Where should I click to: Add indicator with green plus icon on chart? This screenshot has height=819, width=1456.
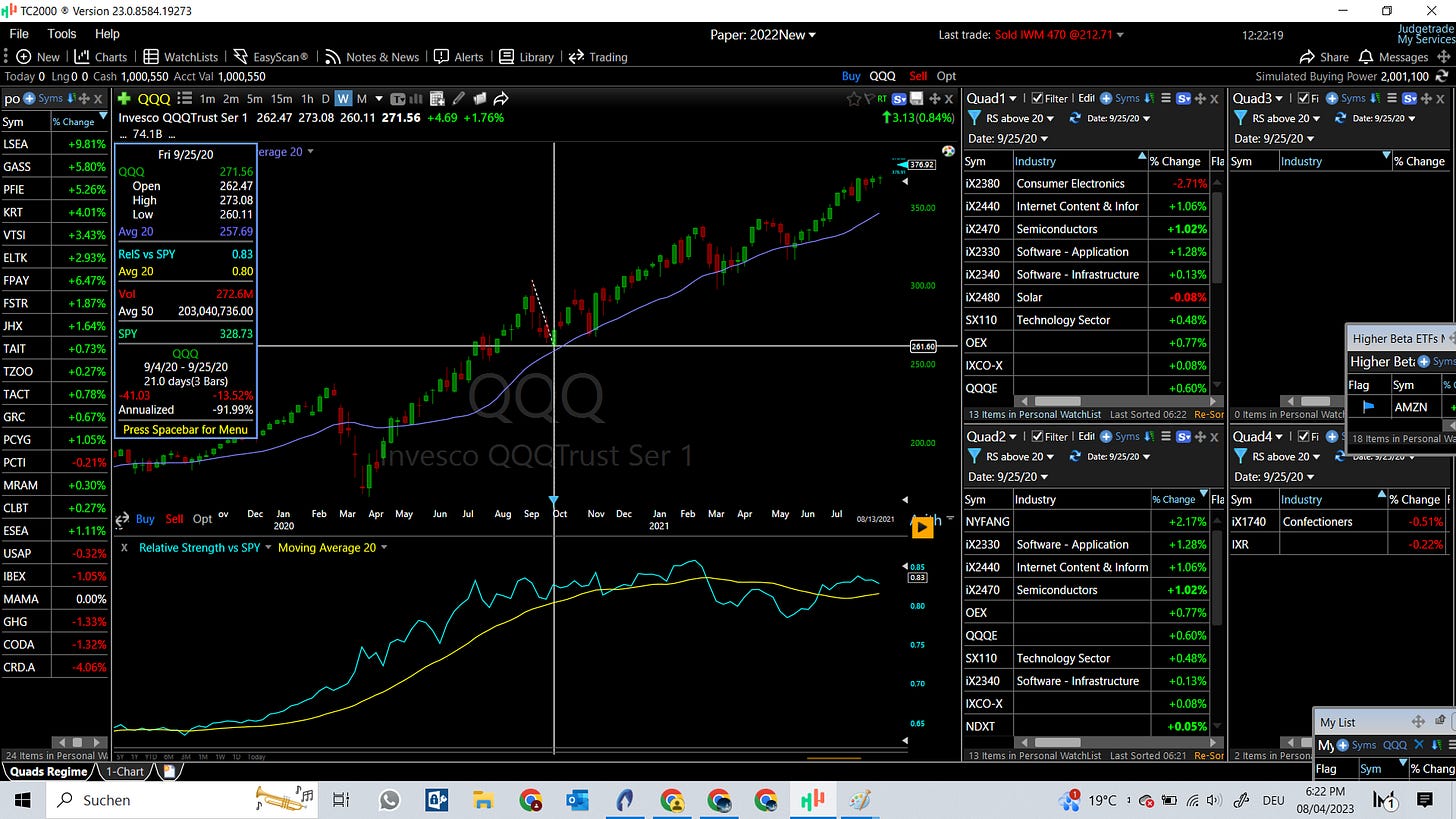point(124,98)
